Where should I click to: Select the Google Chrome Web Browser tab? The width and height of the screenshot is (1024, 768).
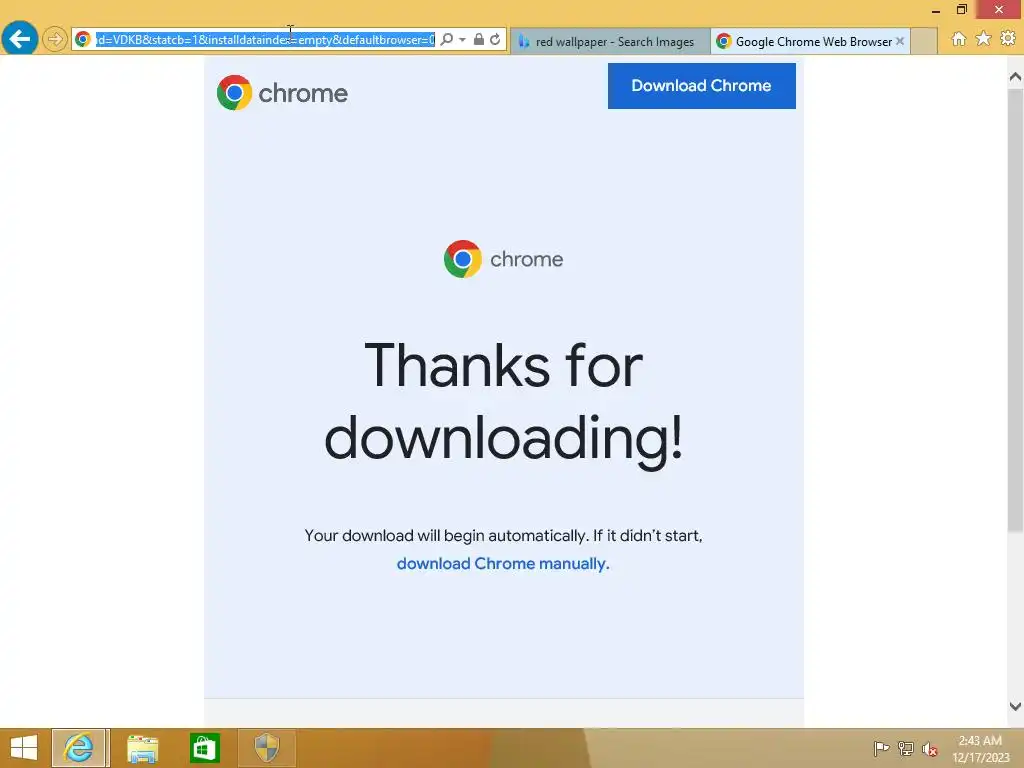point(808,41)
